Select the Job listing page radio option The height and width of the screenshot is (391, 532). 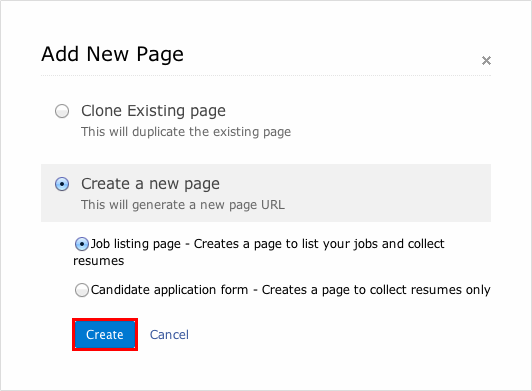click(82, 244)
